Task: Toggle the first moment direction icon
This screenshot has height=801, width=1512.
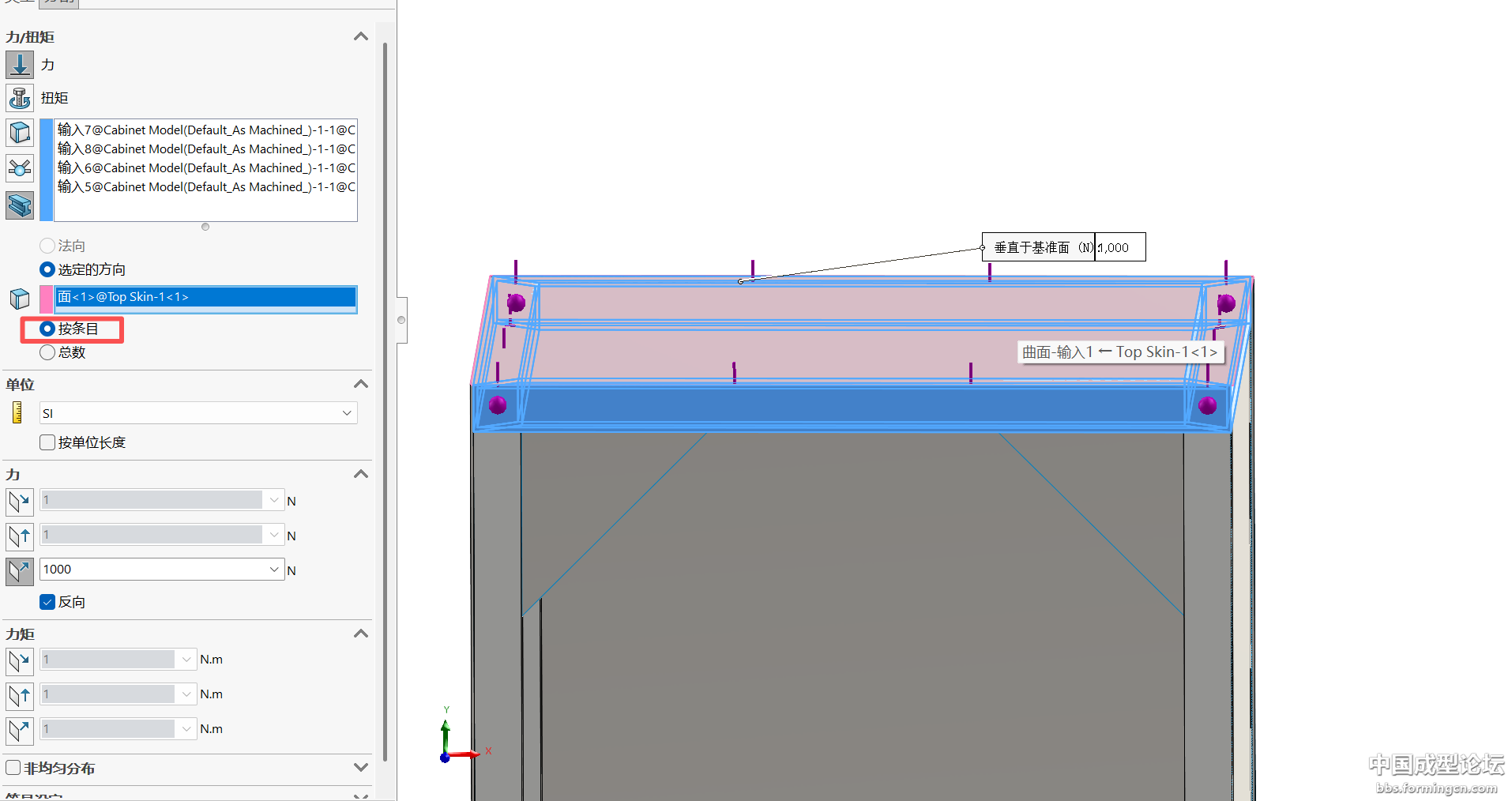Action: click(20, 660)
